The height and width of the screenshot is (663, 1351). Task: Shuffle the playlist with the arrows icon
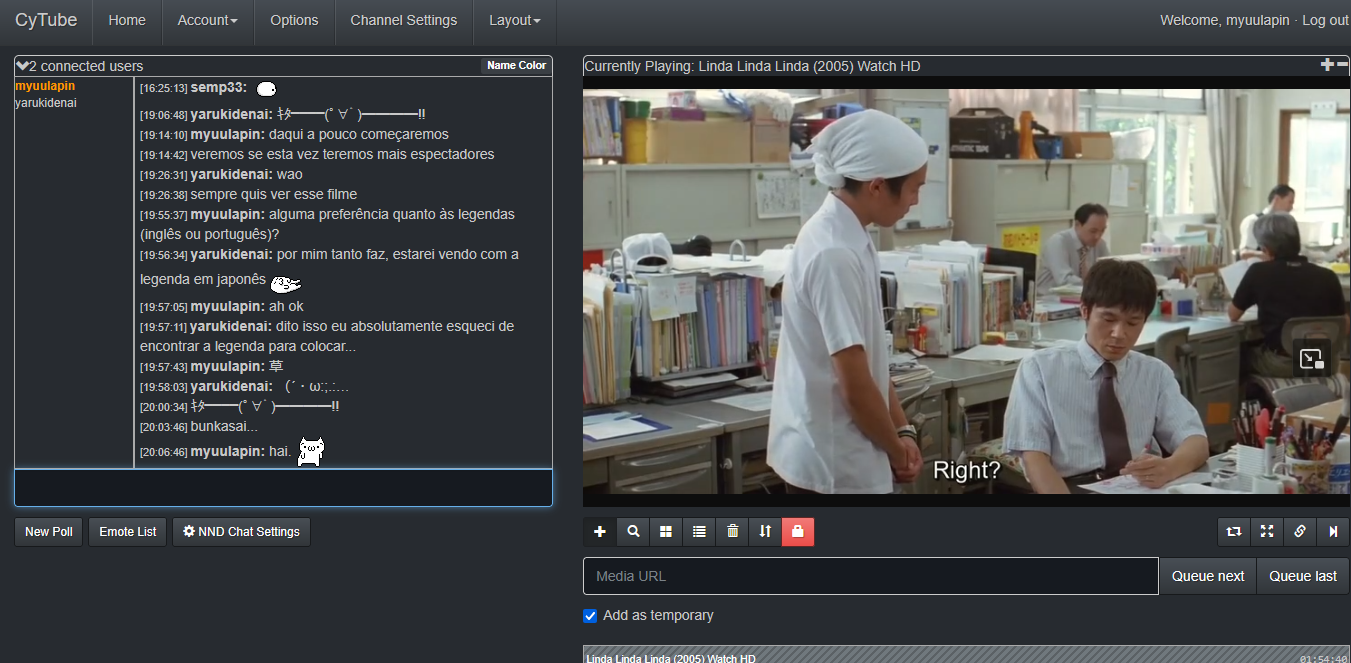[765, 532]
